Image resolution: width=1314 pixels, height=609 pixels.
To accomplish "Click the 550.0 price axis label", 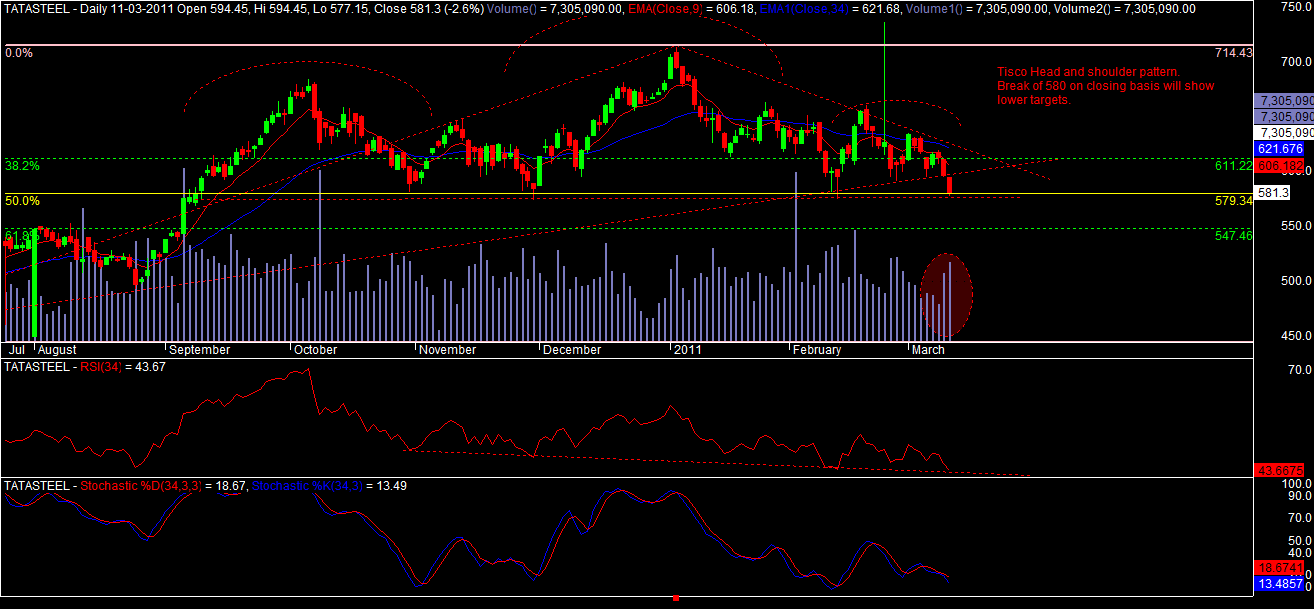I will coord(1295,226).
